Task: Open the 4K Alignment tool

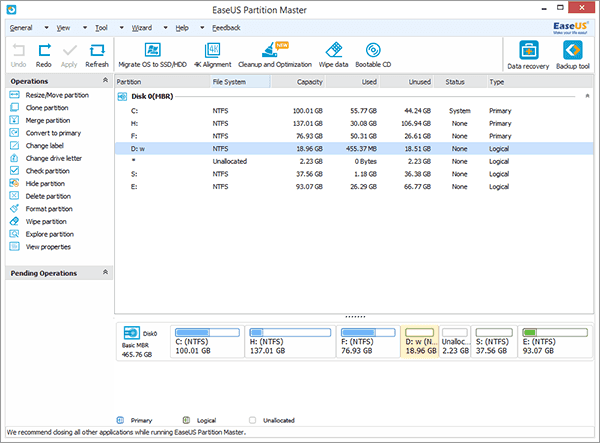Action: [x=211, y=52]
